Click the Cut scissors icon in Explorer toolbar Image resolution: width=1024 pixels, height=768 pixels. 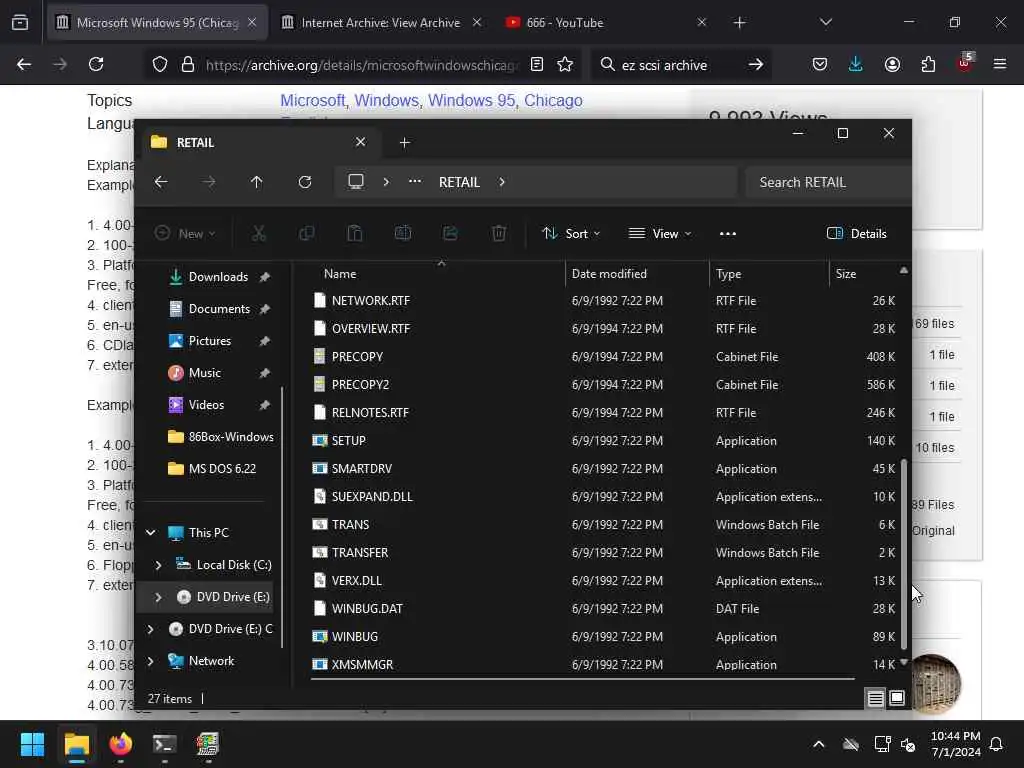tap(259, 233)
